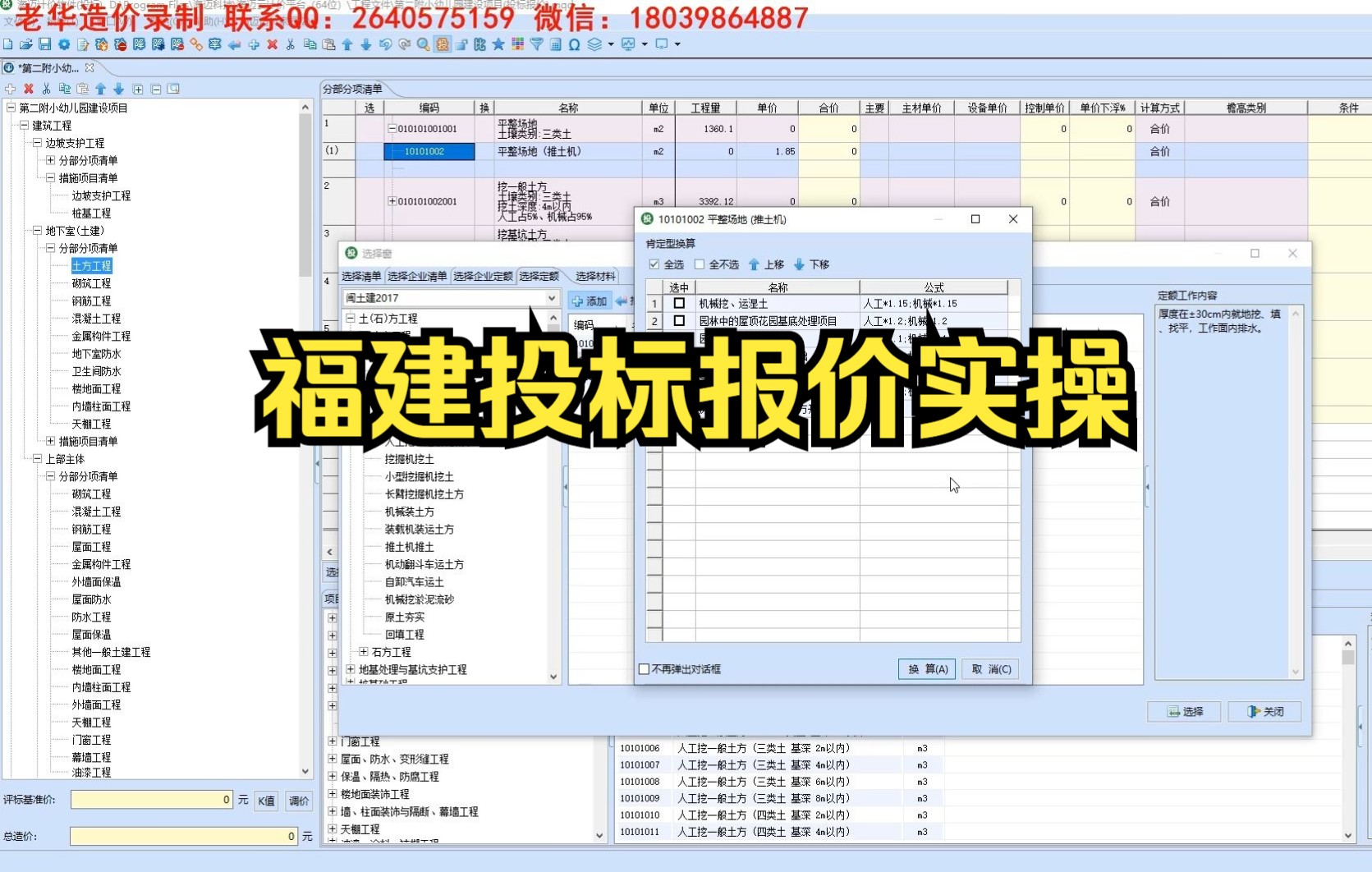Click the Open folder icon in main toolbar
The width and height of the screenshot is (1372, 872).
click(x=26, y=44)
